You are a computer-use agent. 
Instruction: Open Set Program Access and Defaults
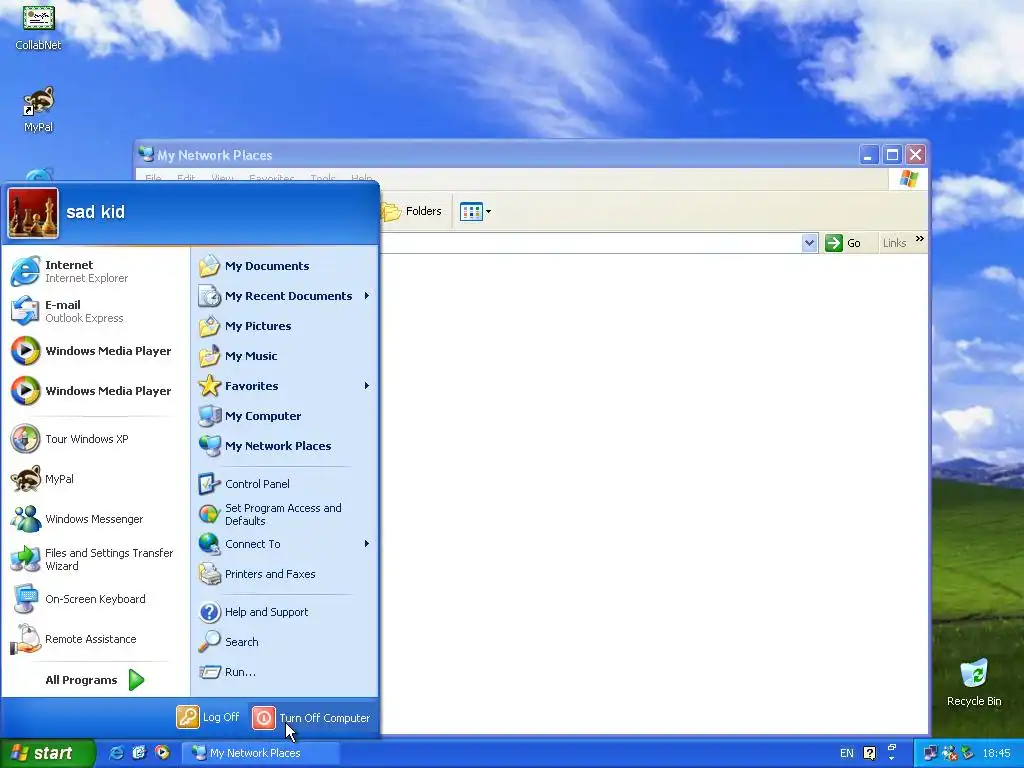pos(285,514)
